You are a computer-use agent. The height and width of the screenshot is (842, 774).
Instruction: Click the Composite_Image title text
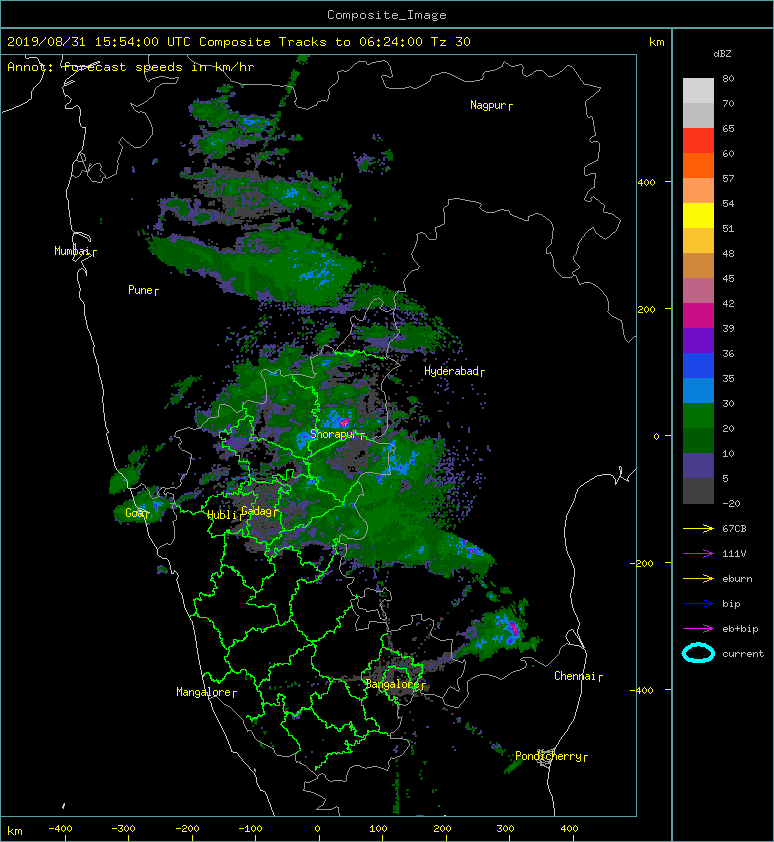pos(387,15)
